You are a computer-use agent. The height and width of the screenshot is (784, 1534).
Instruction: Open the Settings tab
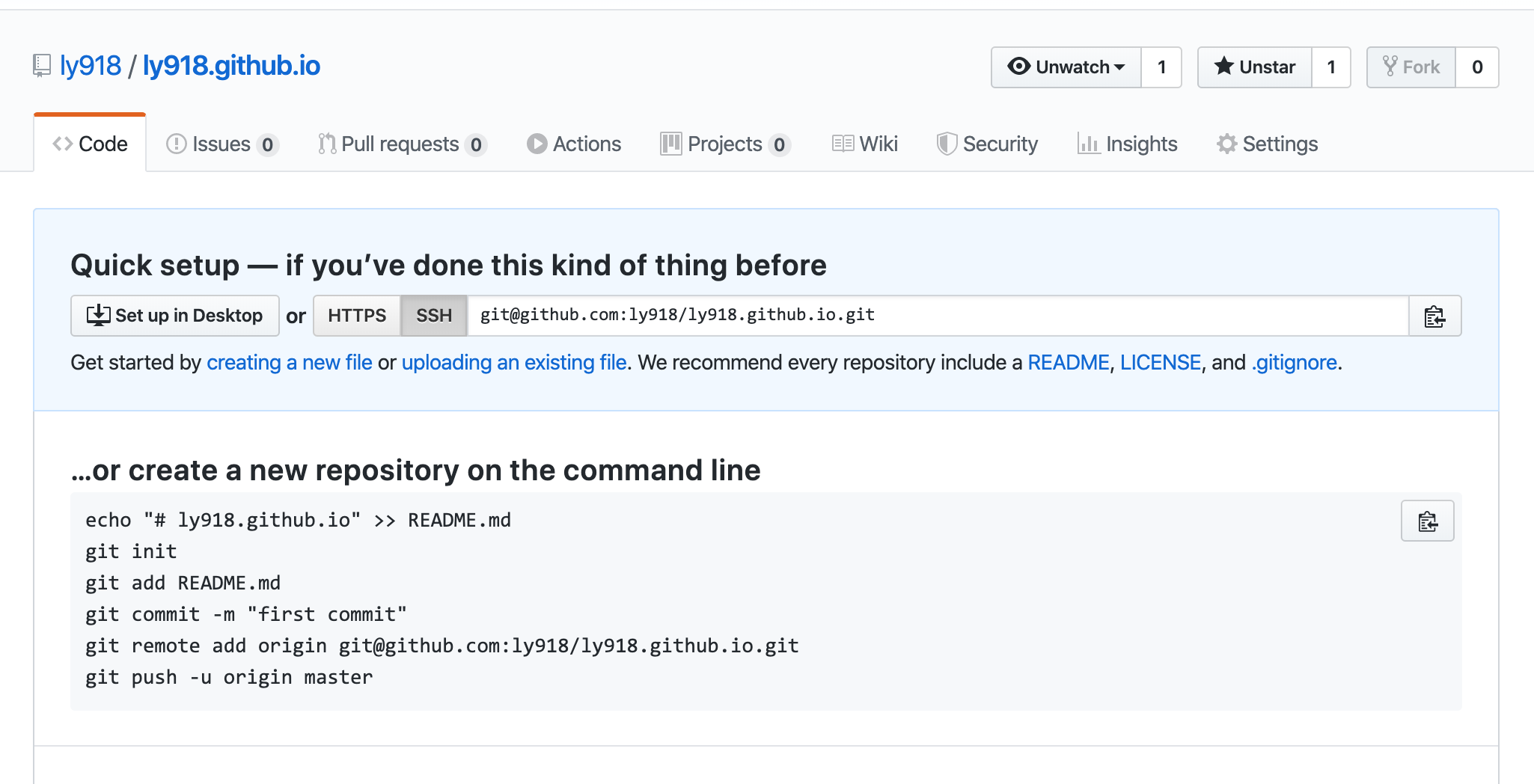point(1267,144)
